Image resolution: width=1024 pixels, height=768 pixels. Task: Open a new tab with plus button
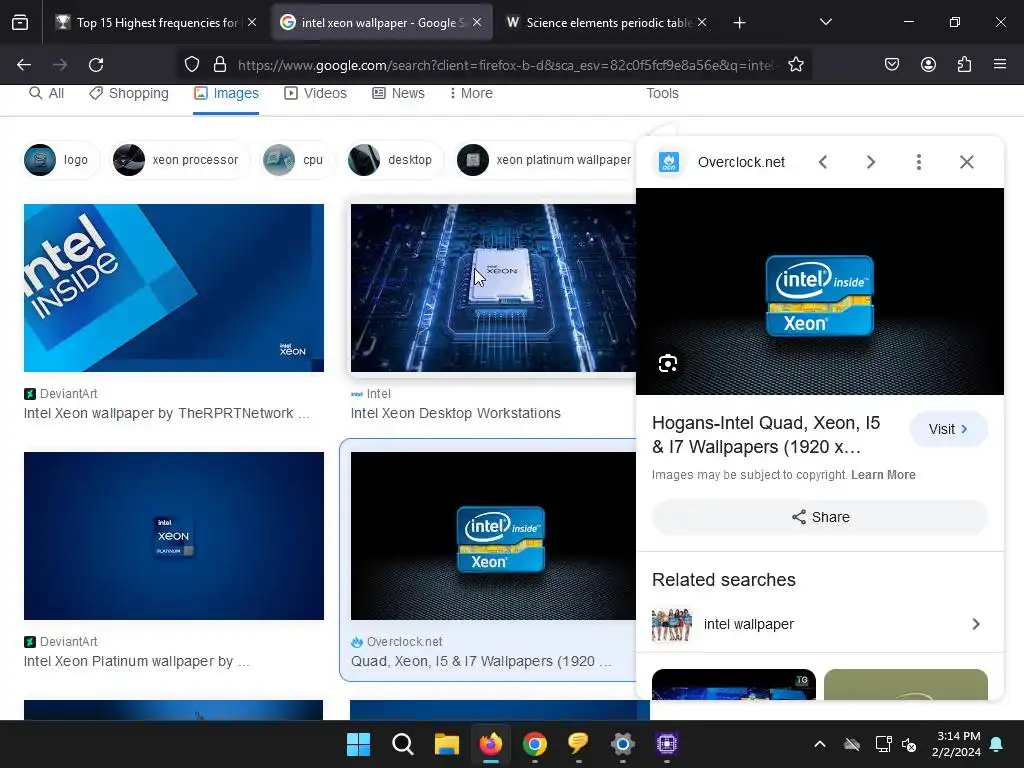click(x=739, y=23)
